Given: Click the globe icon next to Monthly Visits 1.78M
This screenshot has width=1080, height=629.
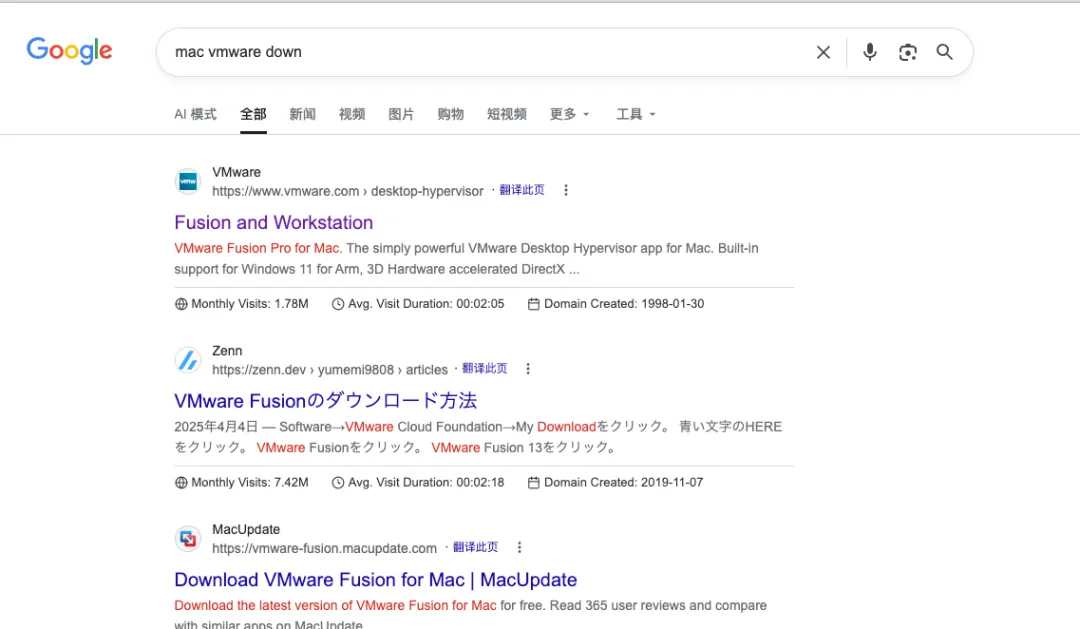Looking at the screenshot, I should (181, 304).
